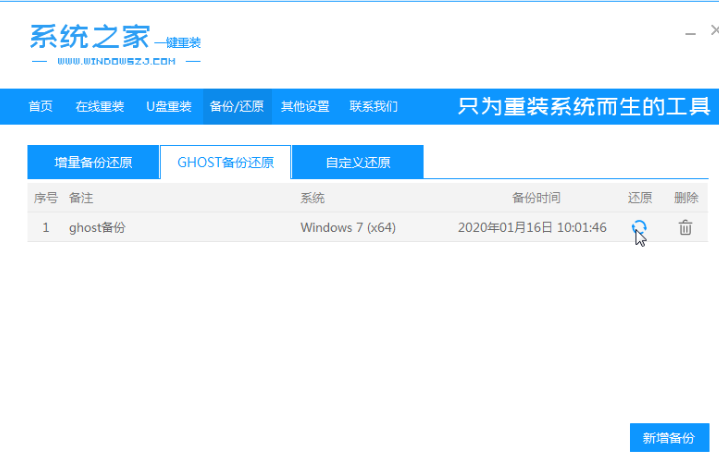The image size is (719, 456).
Task: Click the restore icon for ghost备份
Action: 639,228
